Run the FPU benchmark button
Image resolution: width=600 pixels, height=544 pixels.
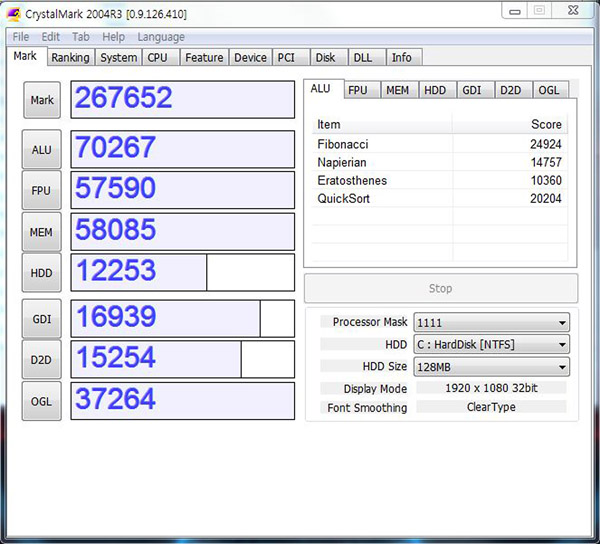click(42, 190)
